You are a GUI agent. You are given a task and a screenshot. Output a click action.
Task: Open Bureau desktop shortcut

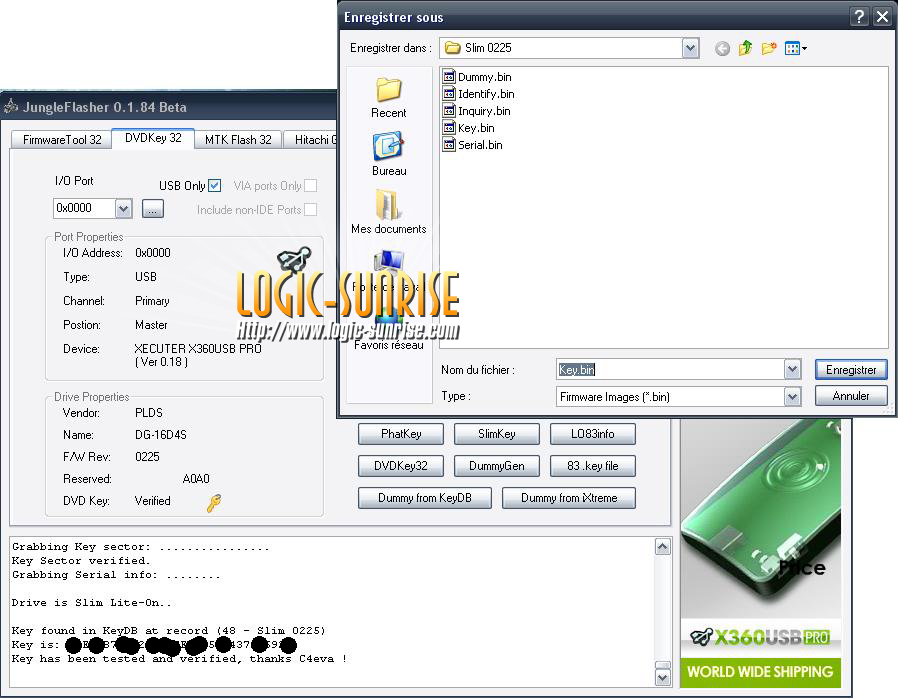(x=389, y=155)
